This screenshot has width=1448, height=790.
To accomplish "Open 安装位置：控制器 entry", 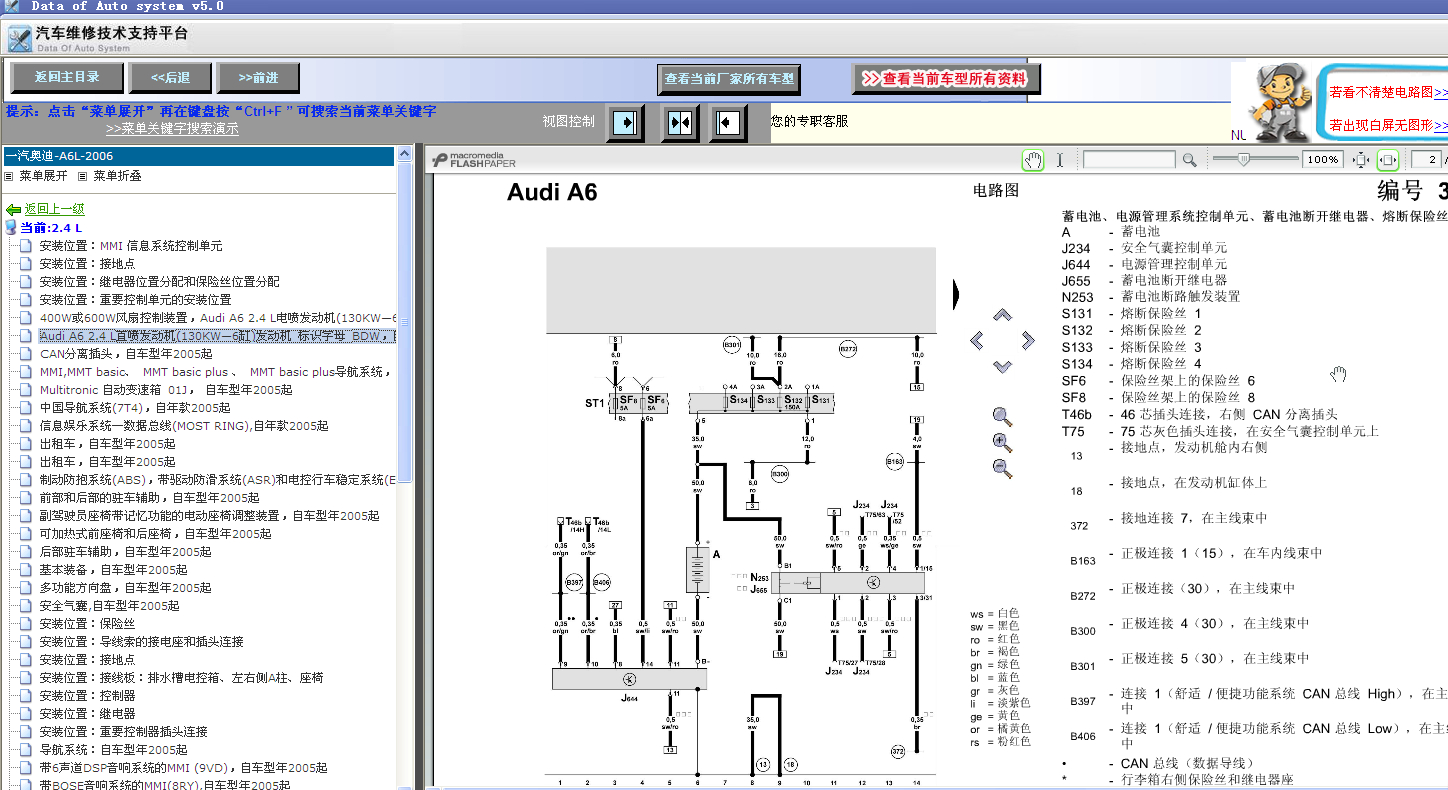I will pyautogui.click(x=87, y=696).
